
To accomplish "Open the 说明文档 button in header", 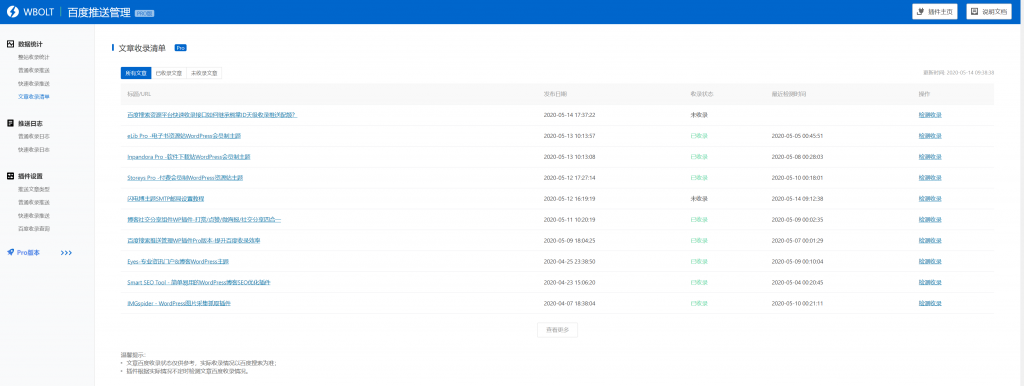I will coord(989,12).
